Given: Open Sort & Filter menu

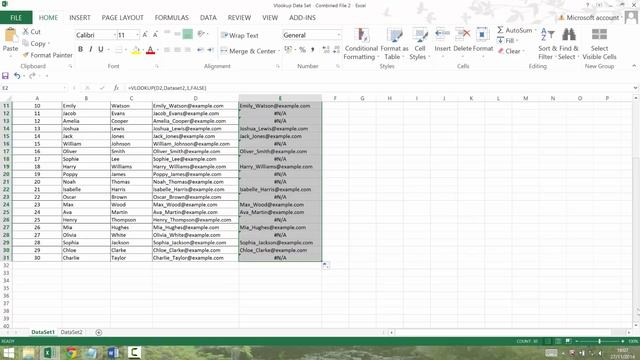Looking at the screenshot, I should click(x=547, y=43).
